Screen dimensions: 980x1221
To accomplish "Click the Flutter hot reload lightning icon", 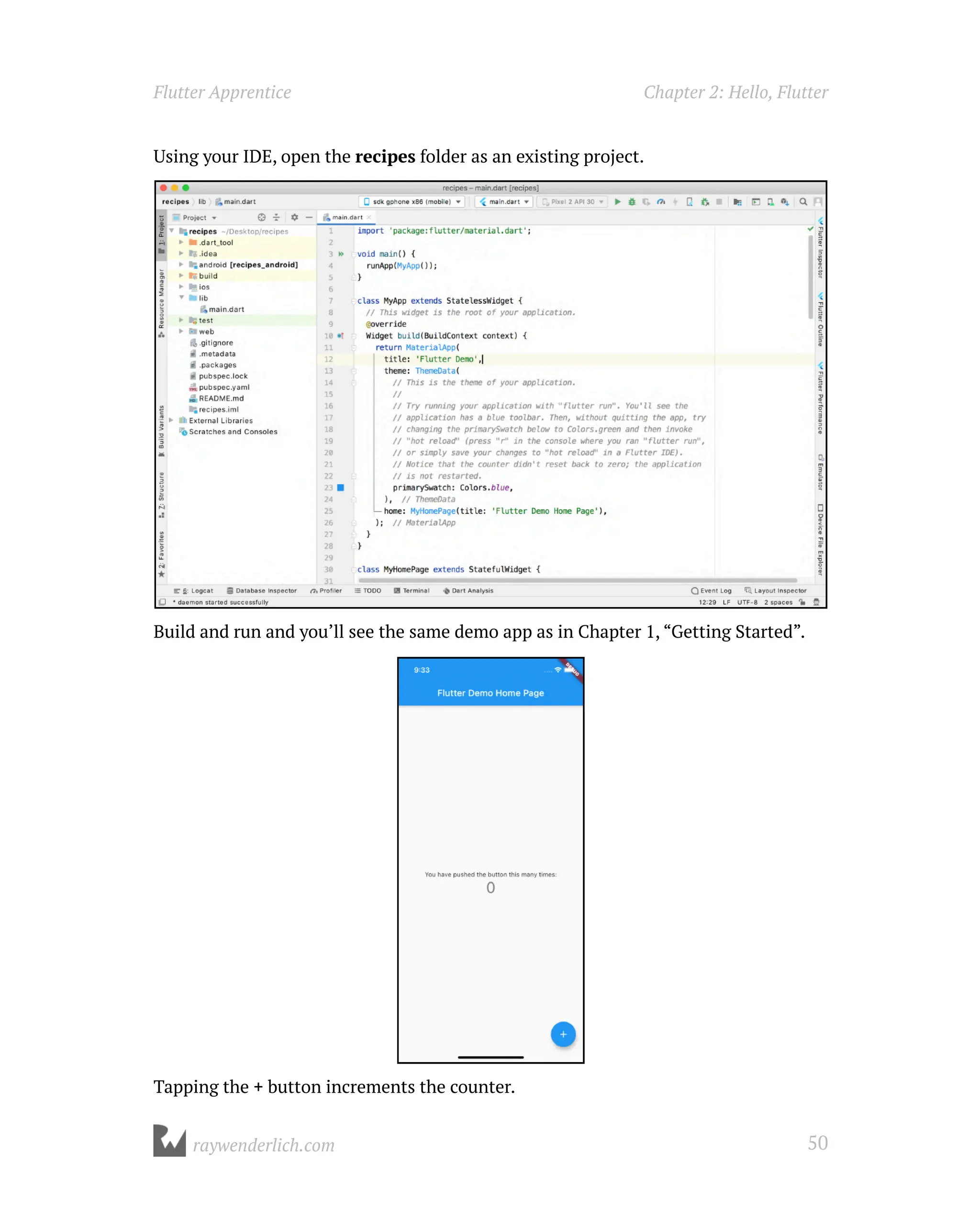I will (675, 201).
